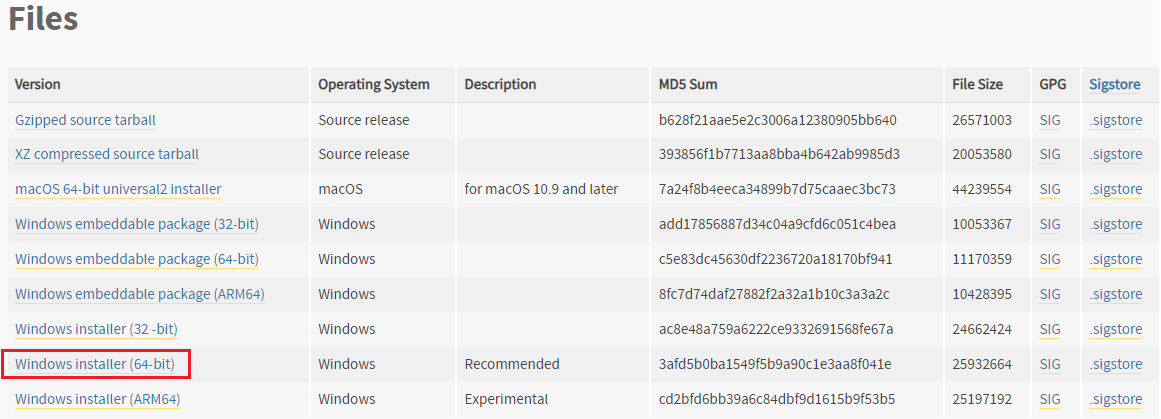
Task: Download the XZ compressed source tarball
Action: point(107,154)
